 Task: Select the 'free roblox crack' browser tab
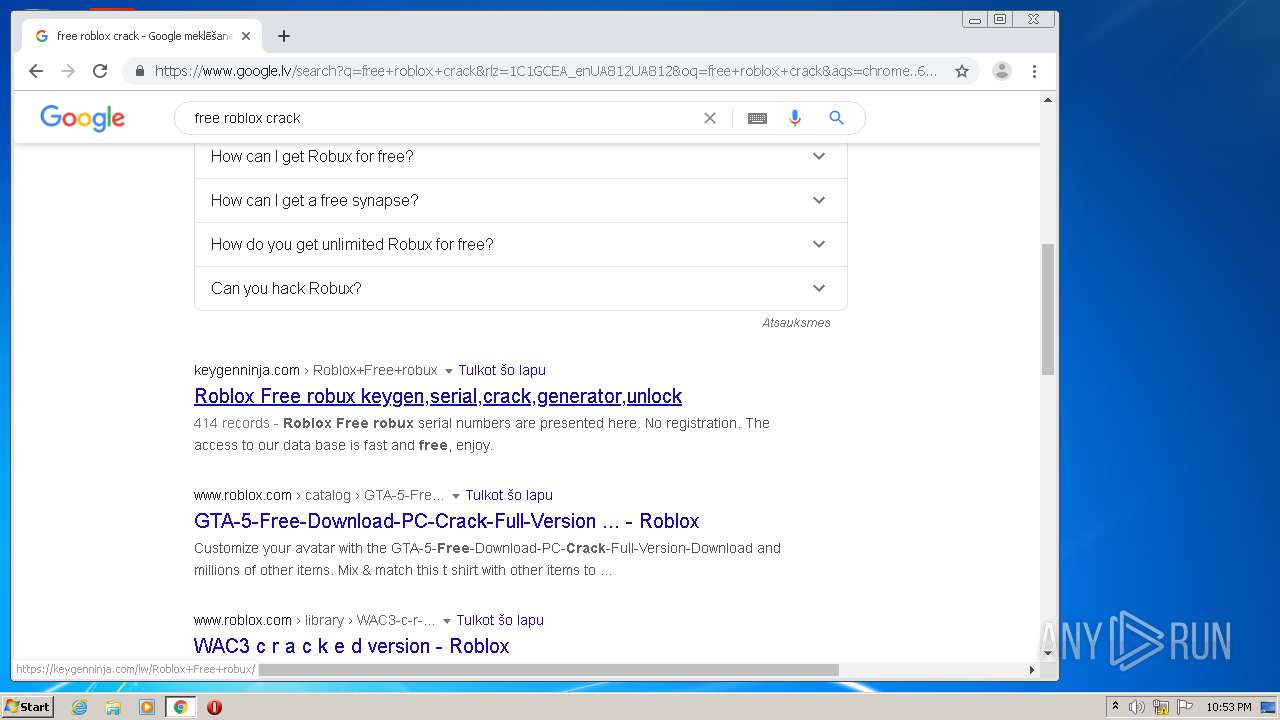[140, 36]
